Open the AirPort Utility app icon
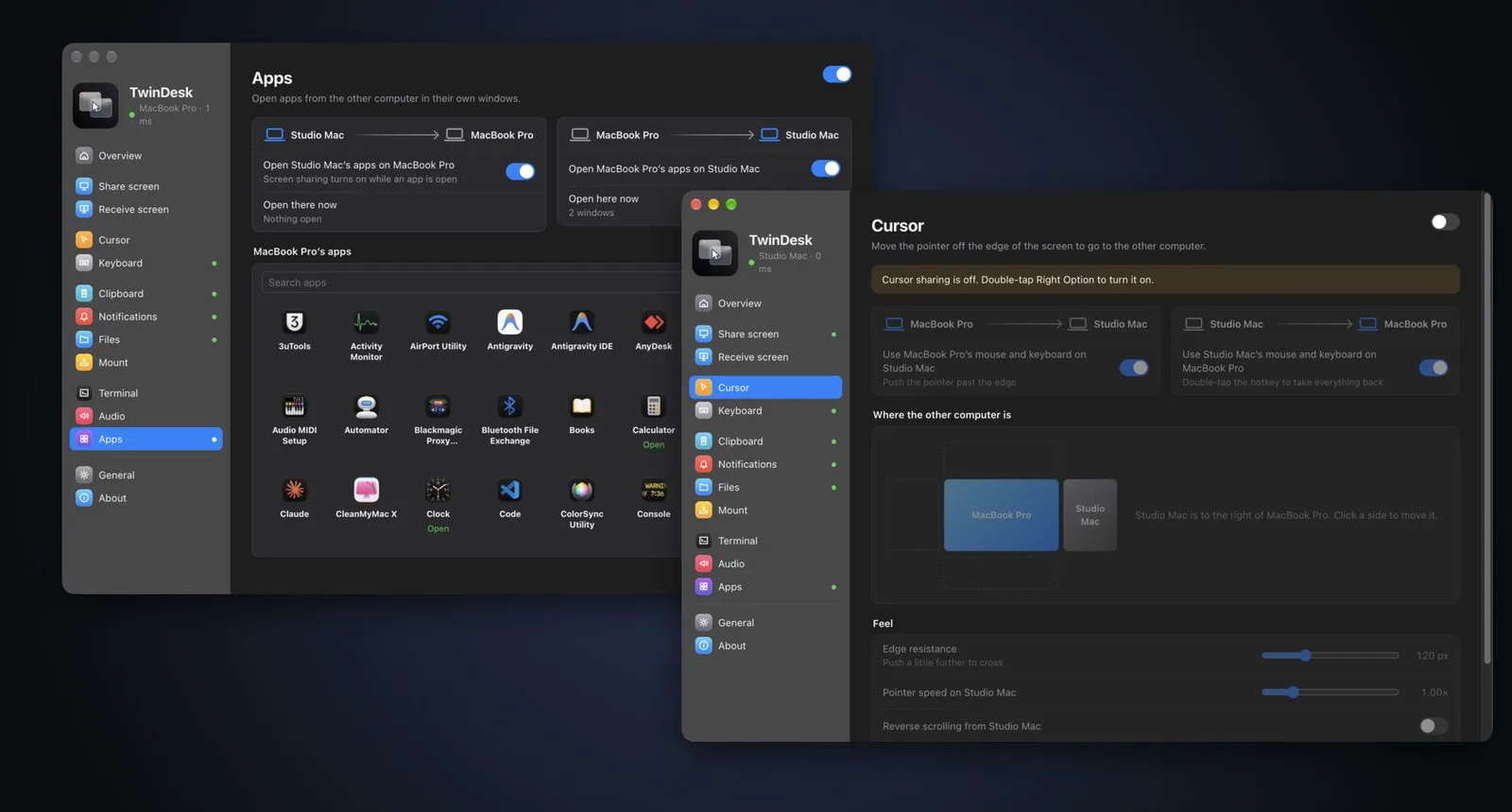1512x812 pixels. click(438, 323)
